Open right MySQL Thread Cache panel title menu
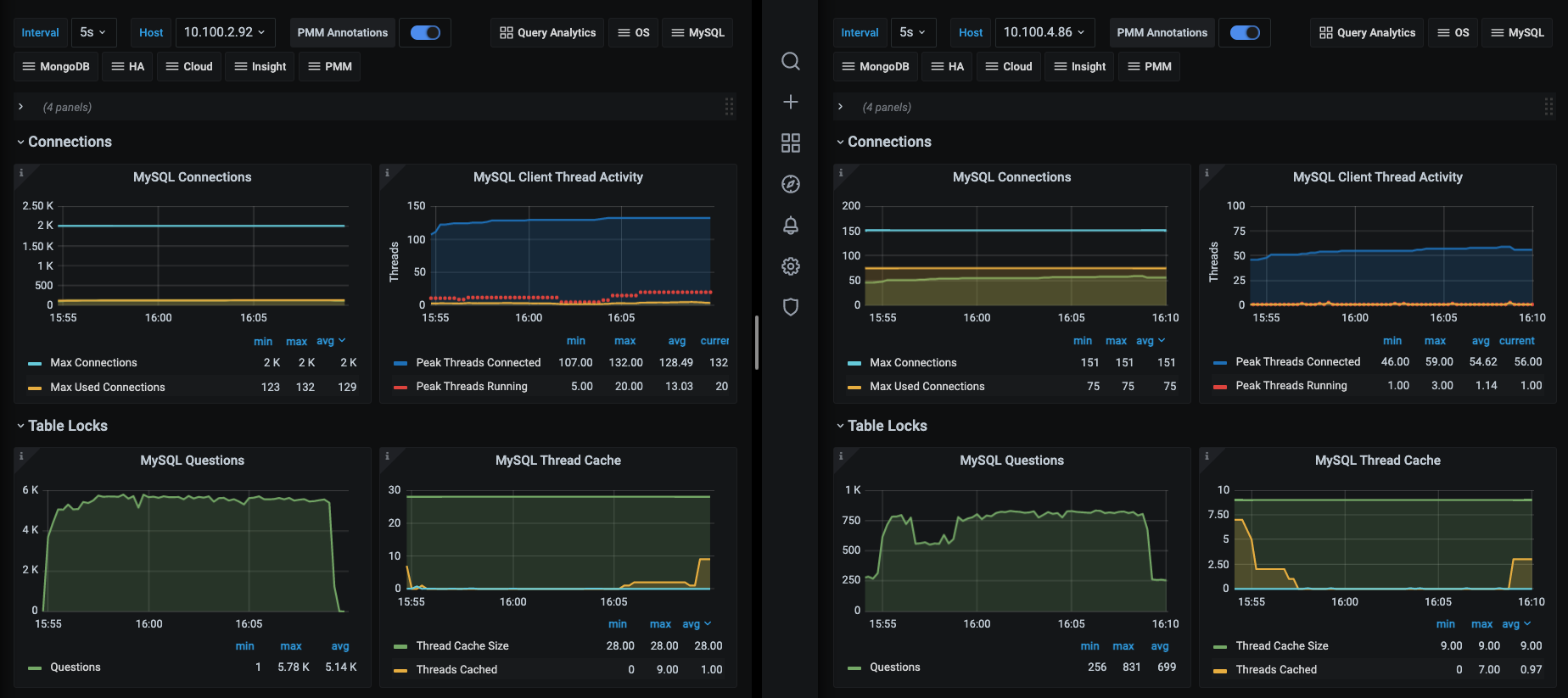Viewport: 1568px width, 698px height. [x=1377, y=461]
